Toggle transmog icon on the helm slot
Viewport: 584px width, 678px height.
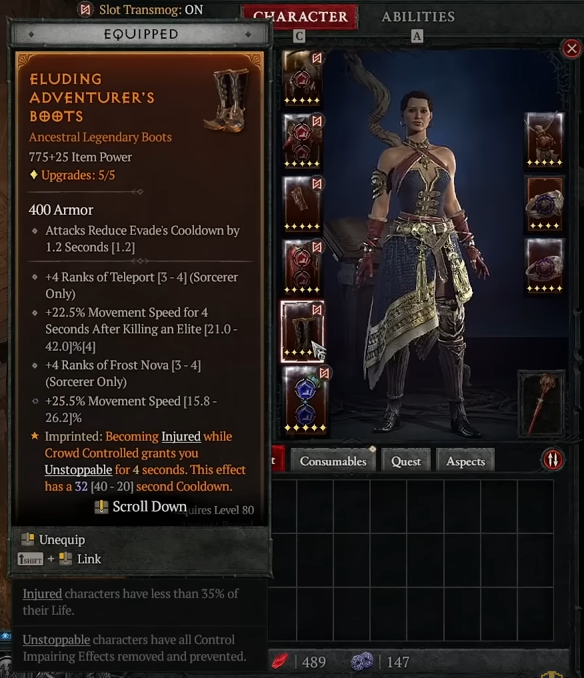coord(317,58)
